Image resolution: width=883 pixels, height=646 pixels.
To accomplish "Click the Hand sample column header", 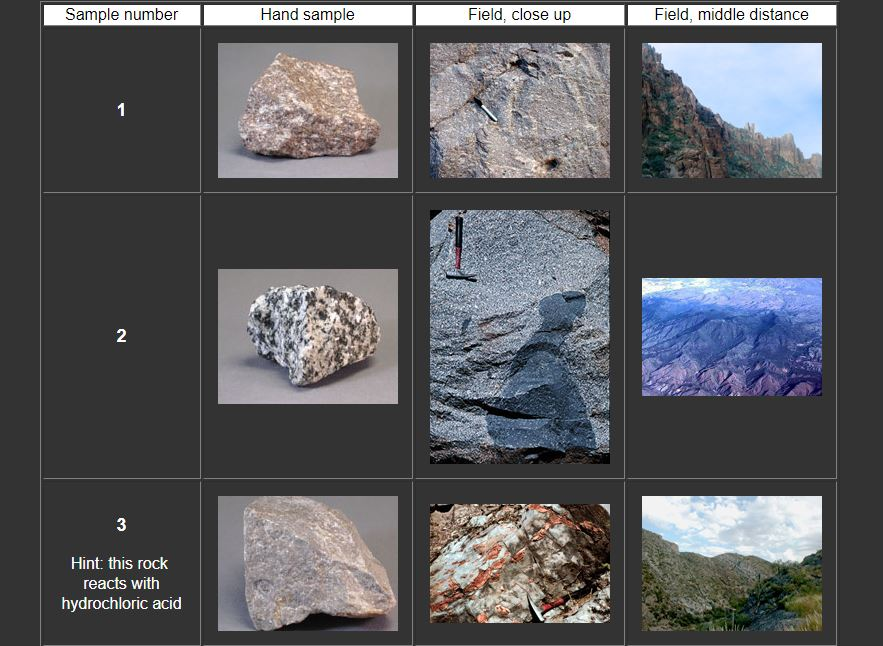I will point(306,14).
